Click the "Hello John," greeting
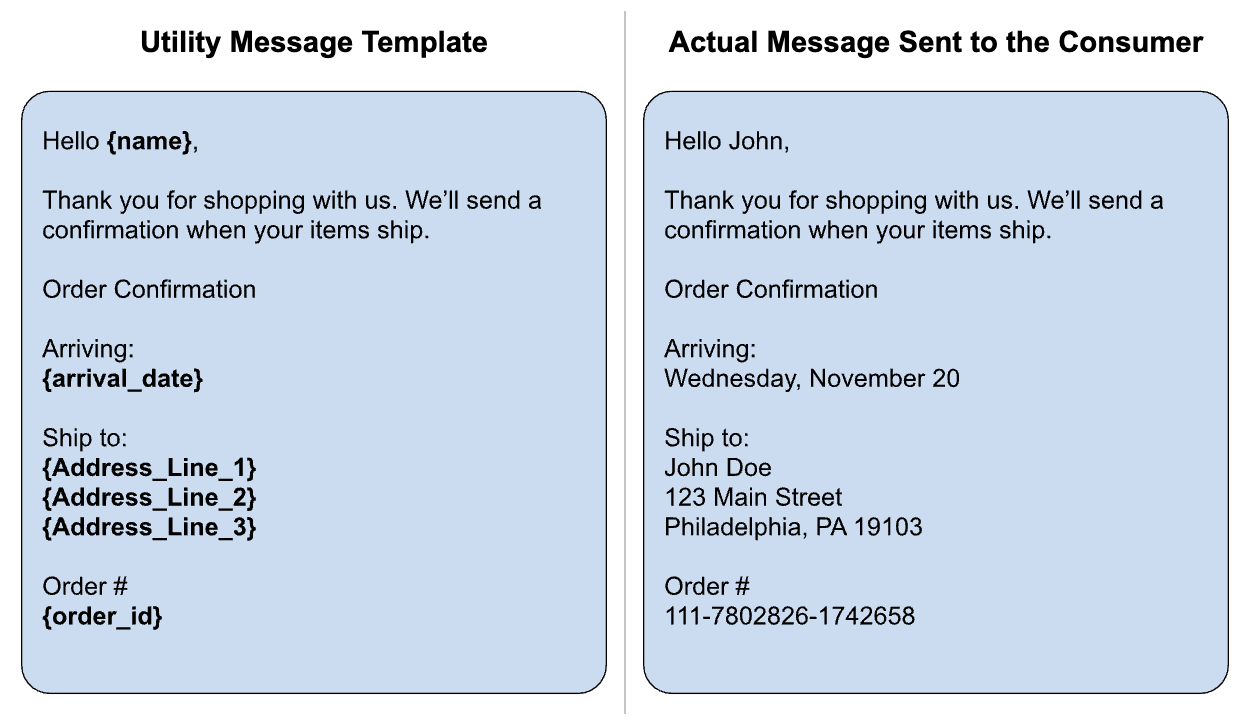The image size is (1250, 724). 727,142
